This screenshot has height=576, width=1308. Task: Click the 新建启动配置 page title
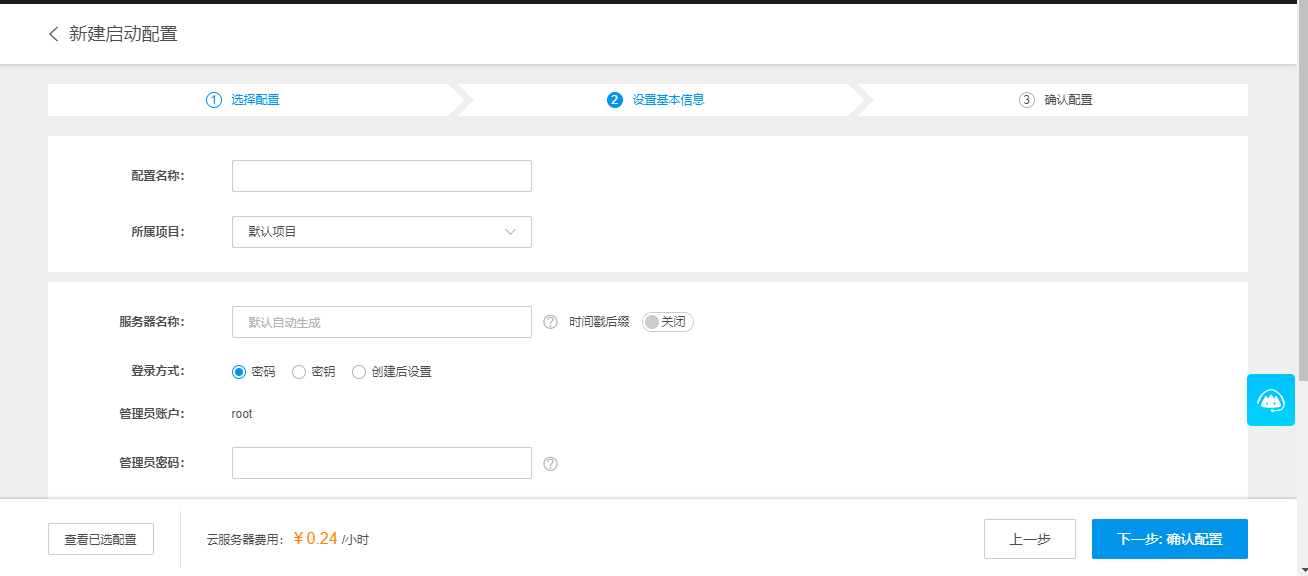(123, 34)
